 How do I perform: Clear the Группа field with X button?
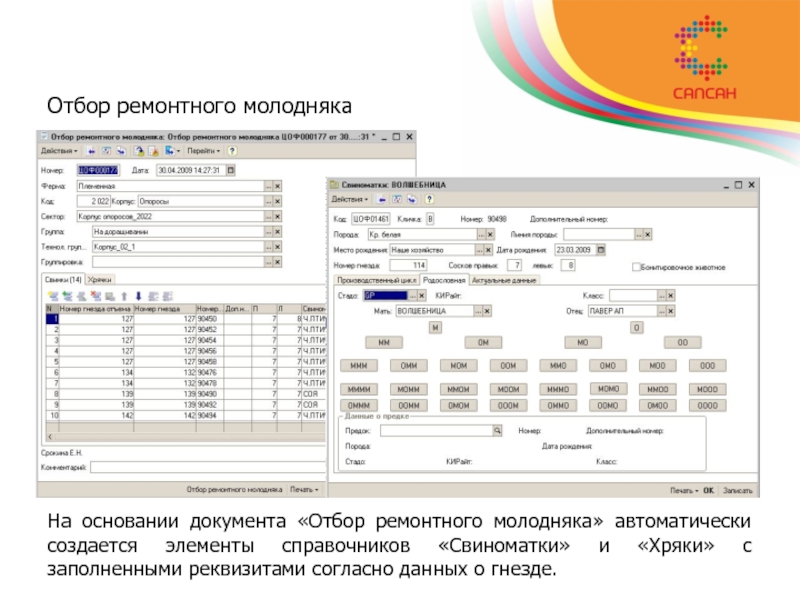tap(278, 232)
